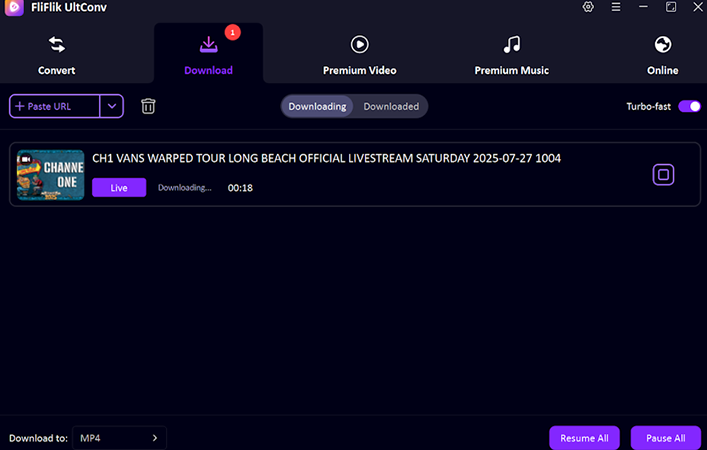Screen dimensions: 707x450
Task: Maximize the FliFlik UltConv window
Action: (x=671, y=7)
